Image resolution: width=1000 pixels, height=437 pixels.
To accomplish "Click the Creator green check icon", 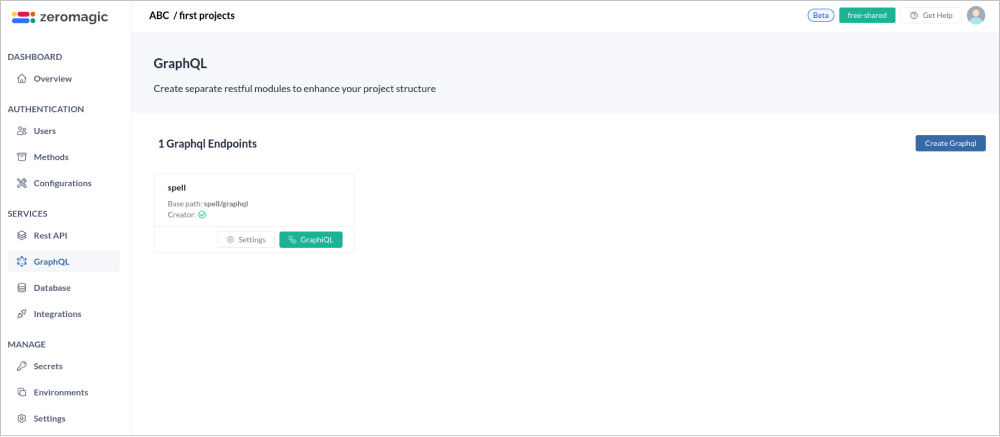I will point(202,215).
